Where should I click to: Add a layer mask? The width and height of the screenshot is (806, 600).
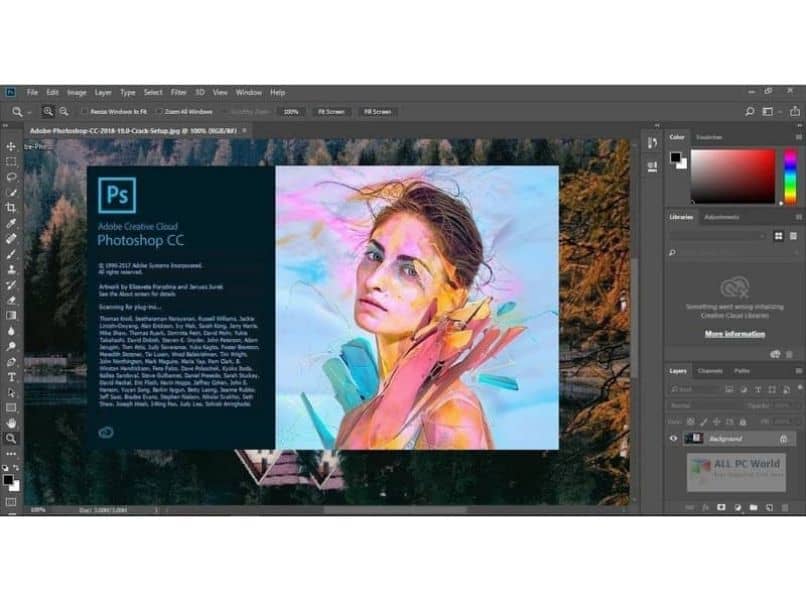click(721, 507)
